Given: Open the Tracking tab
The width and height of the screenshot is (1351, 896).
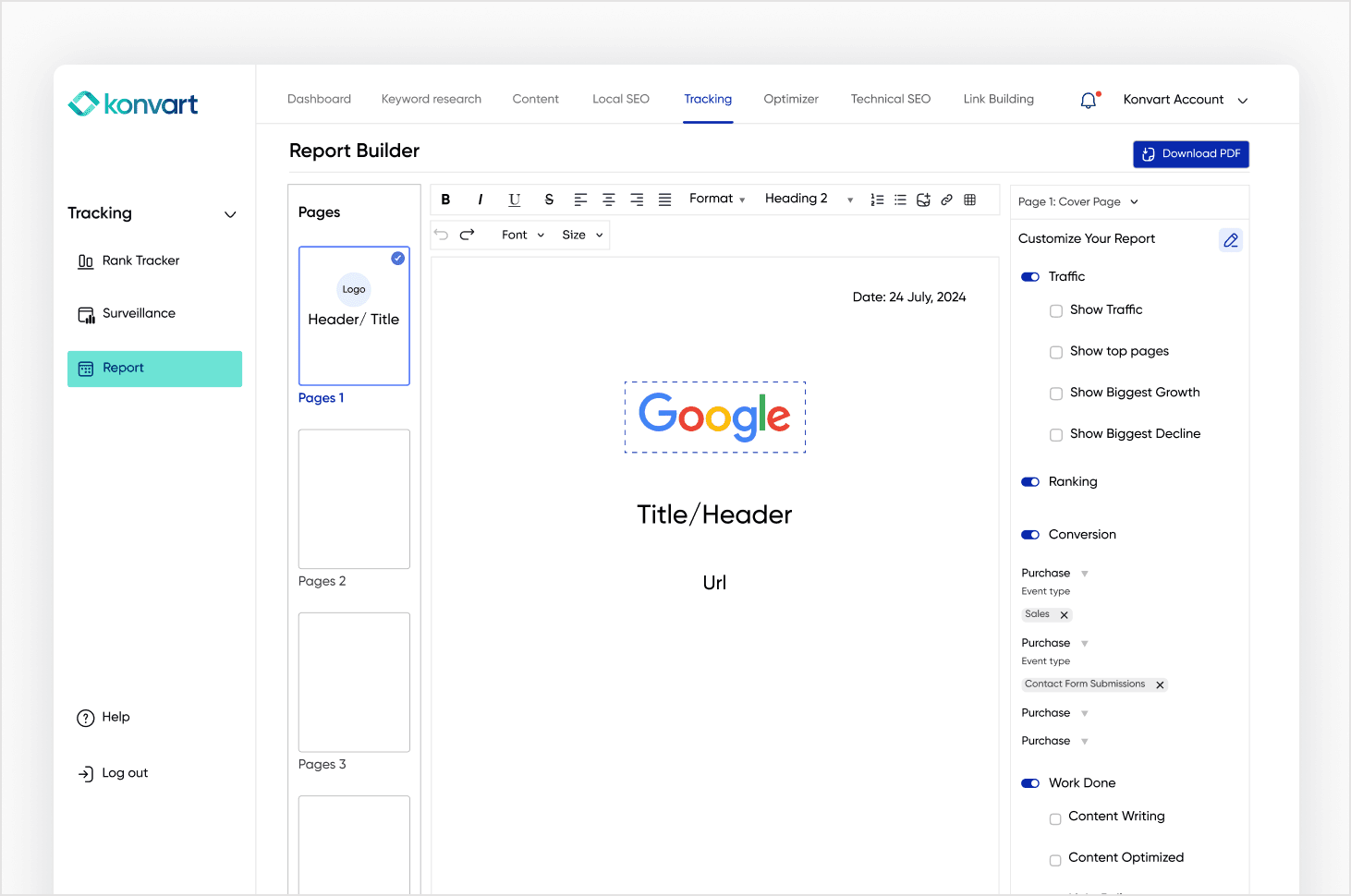Looking at the screenshot, I should 708,99.
